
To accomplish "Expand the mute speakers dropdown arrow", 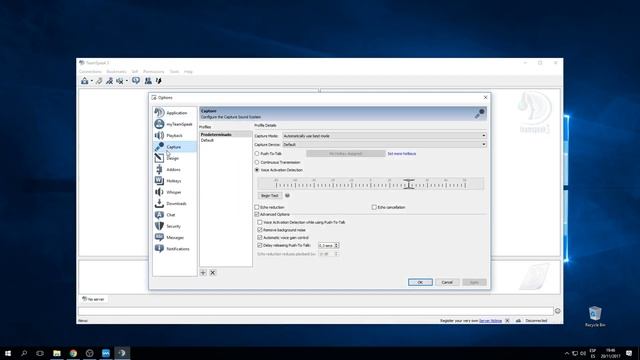I will pos(127,81).
